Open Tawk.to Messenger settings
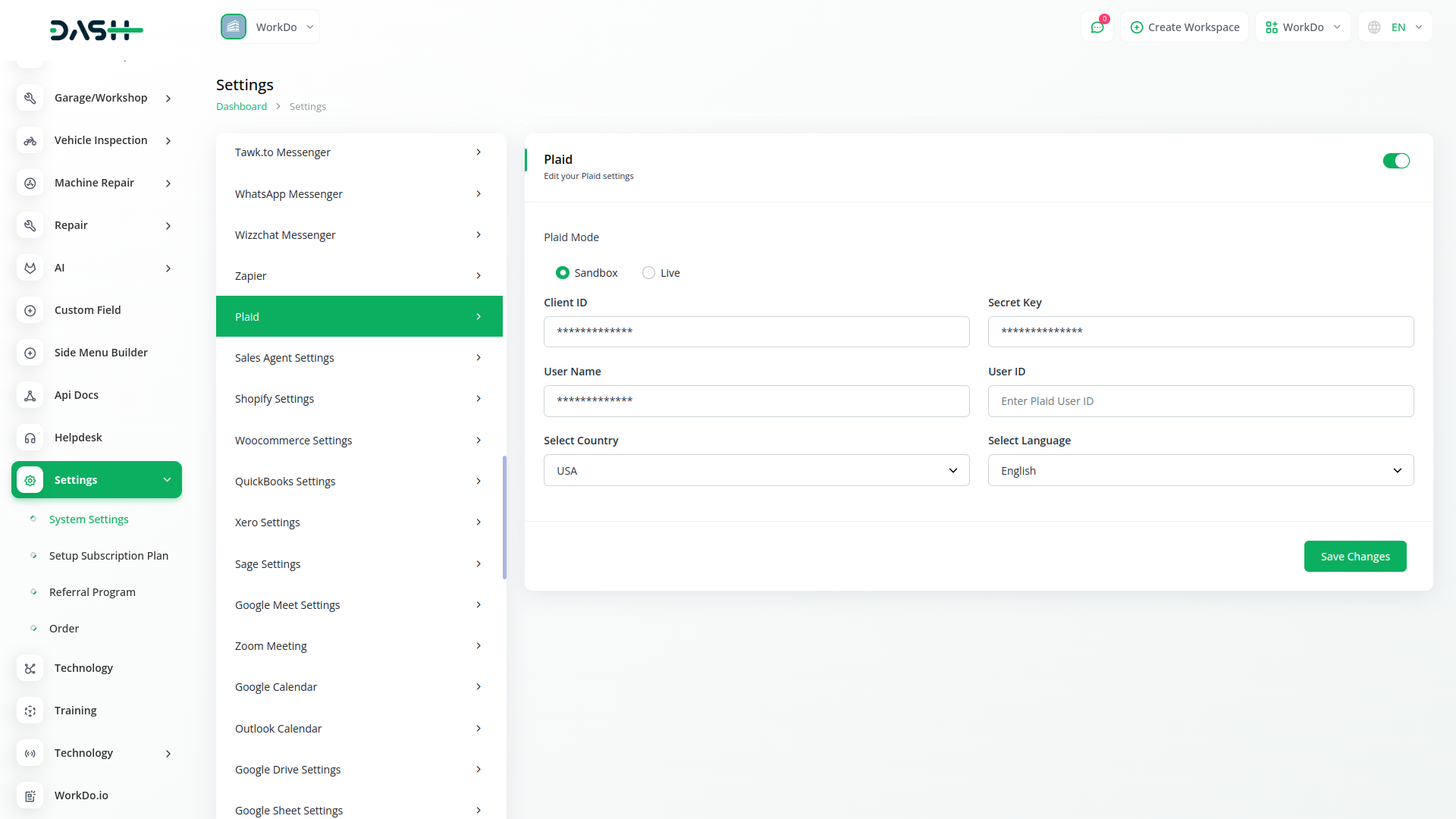Image resolution: width=1456 pixels, height=819 pixels. tap(359, 152)
